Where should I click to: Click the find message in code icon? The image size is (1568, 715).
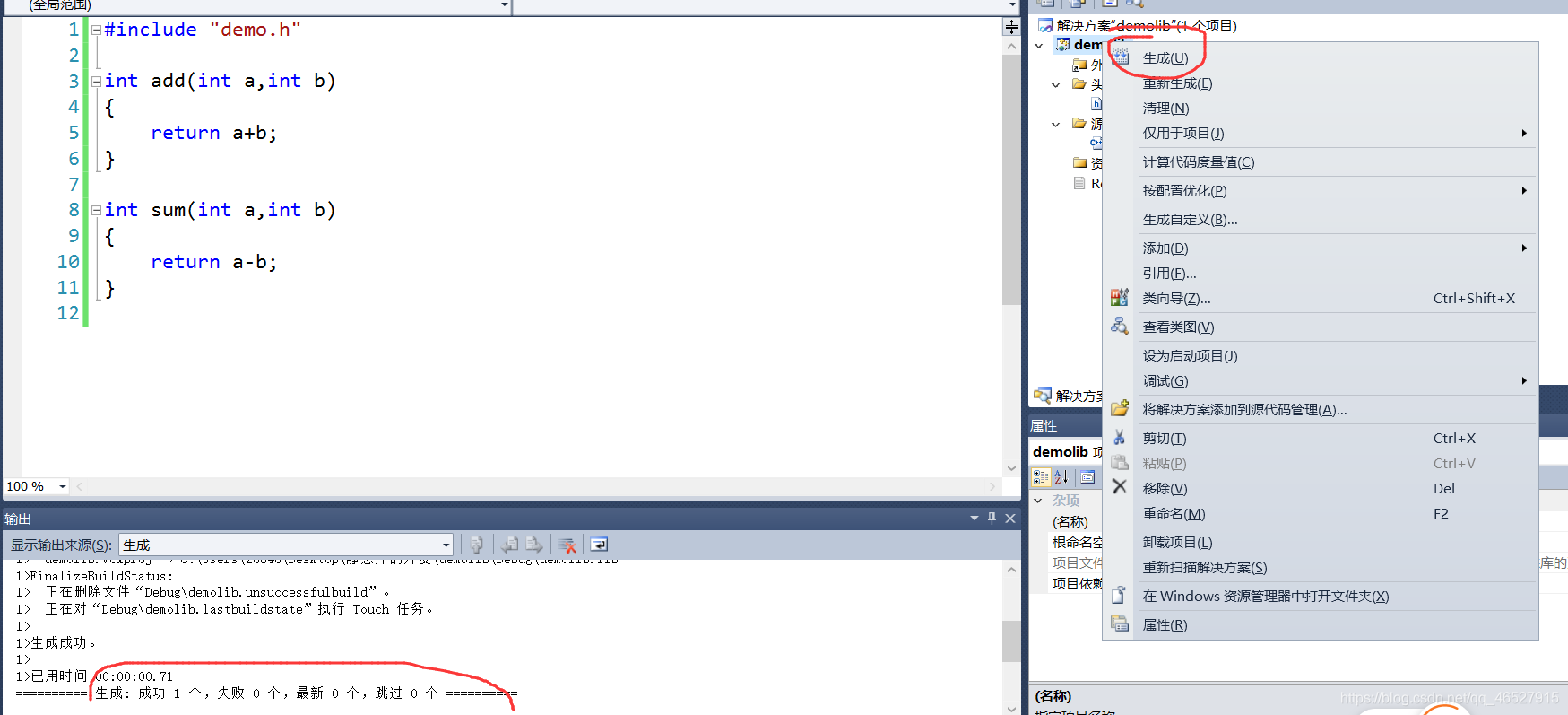[x=477, y=545]
